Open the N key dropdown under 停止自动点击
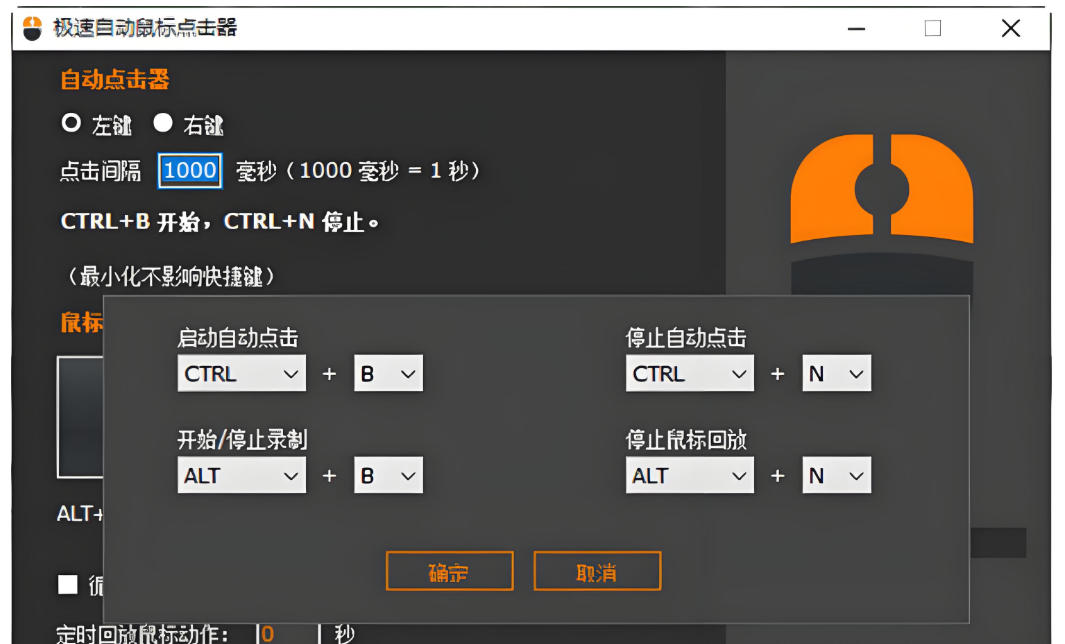The image size is (1065, 644). 836,373
